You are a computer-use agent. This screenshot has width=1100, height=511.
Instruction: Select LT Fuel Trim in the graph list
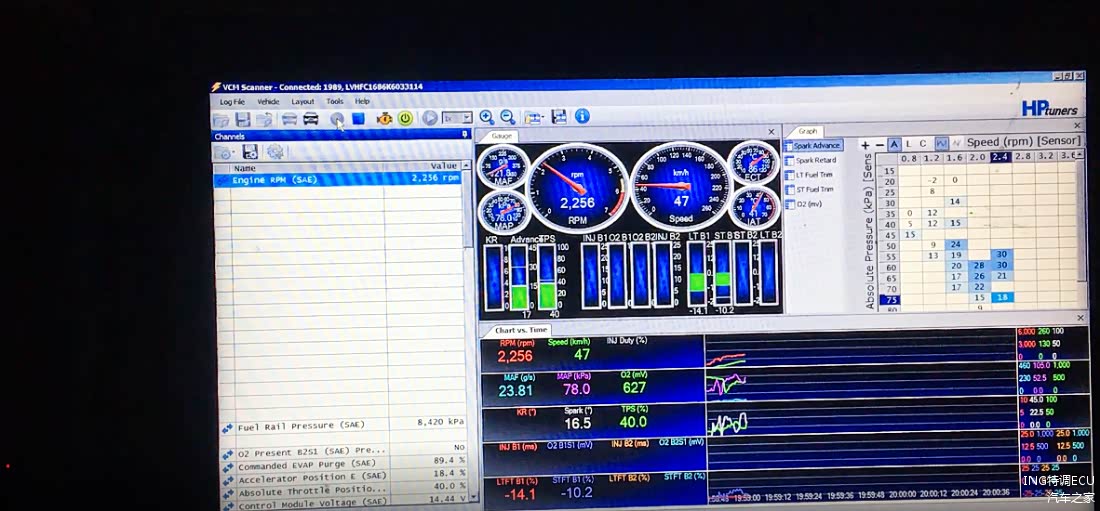(814, 175)
